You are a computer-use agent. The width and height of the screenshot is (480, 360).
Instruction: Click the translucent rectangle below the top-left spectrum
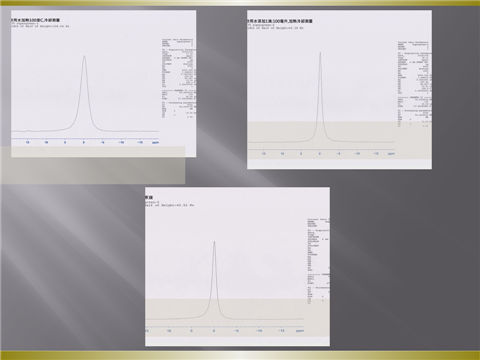(x=93, y=165)
